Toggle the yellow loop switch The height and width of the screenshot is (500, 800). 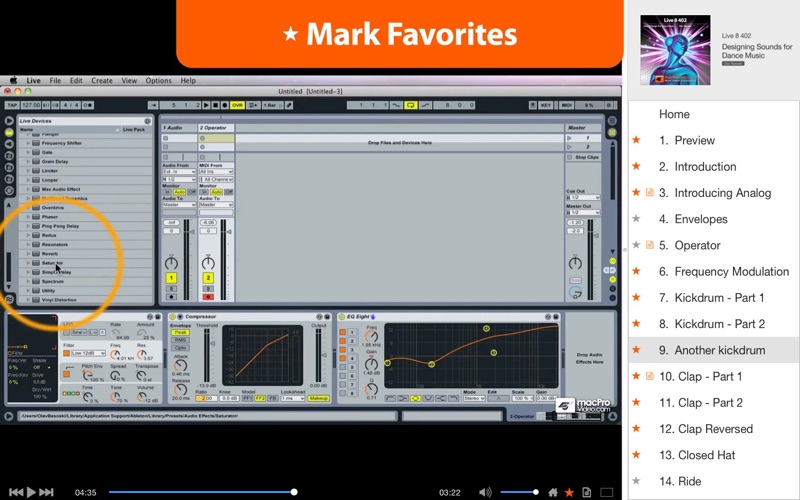(411, 105)
